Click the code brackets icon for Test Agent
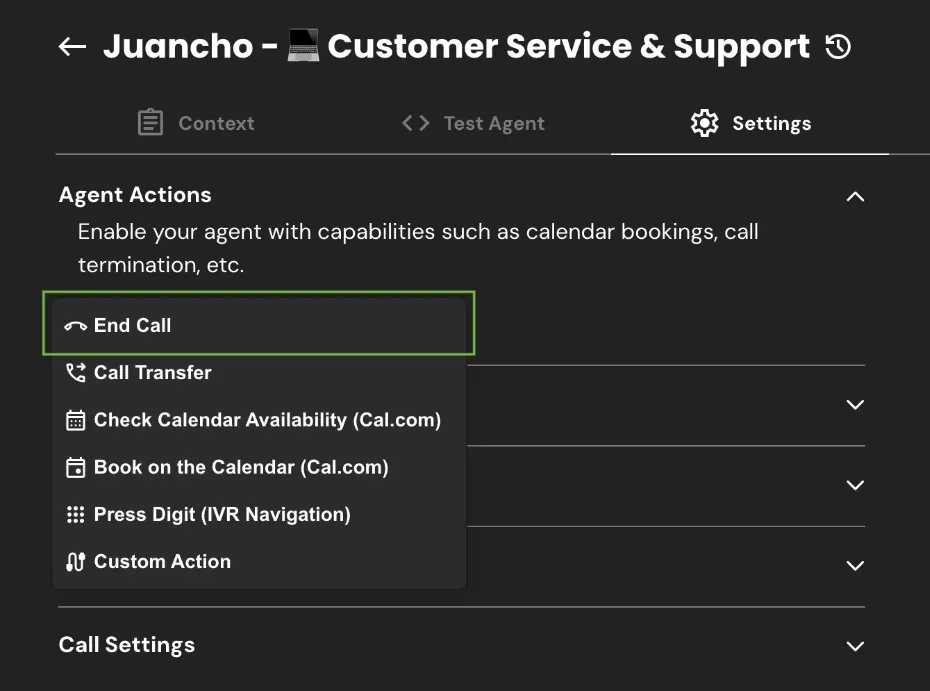 (415, 123)
